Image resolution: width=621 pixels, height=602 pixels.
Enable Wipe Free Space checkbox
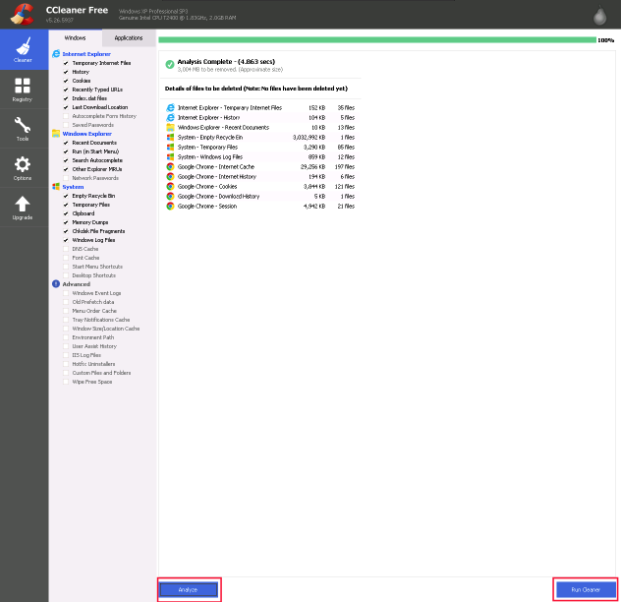click(66, 382)
